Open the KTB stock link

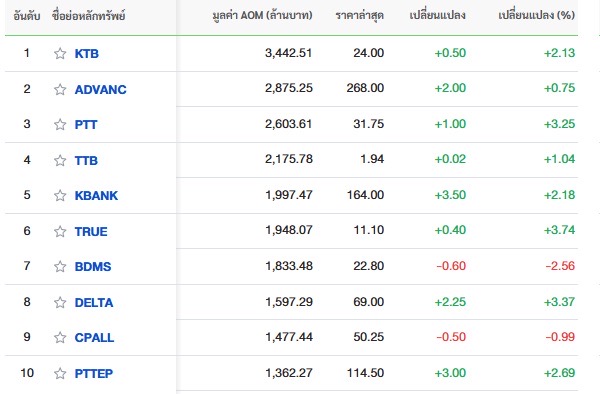coord(87,54)
